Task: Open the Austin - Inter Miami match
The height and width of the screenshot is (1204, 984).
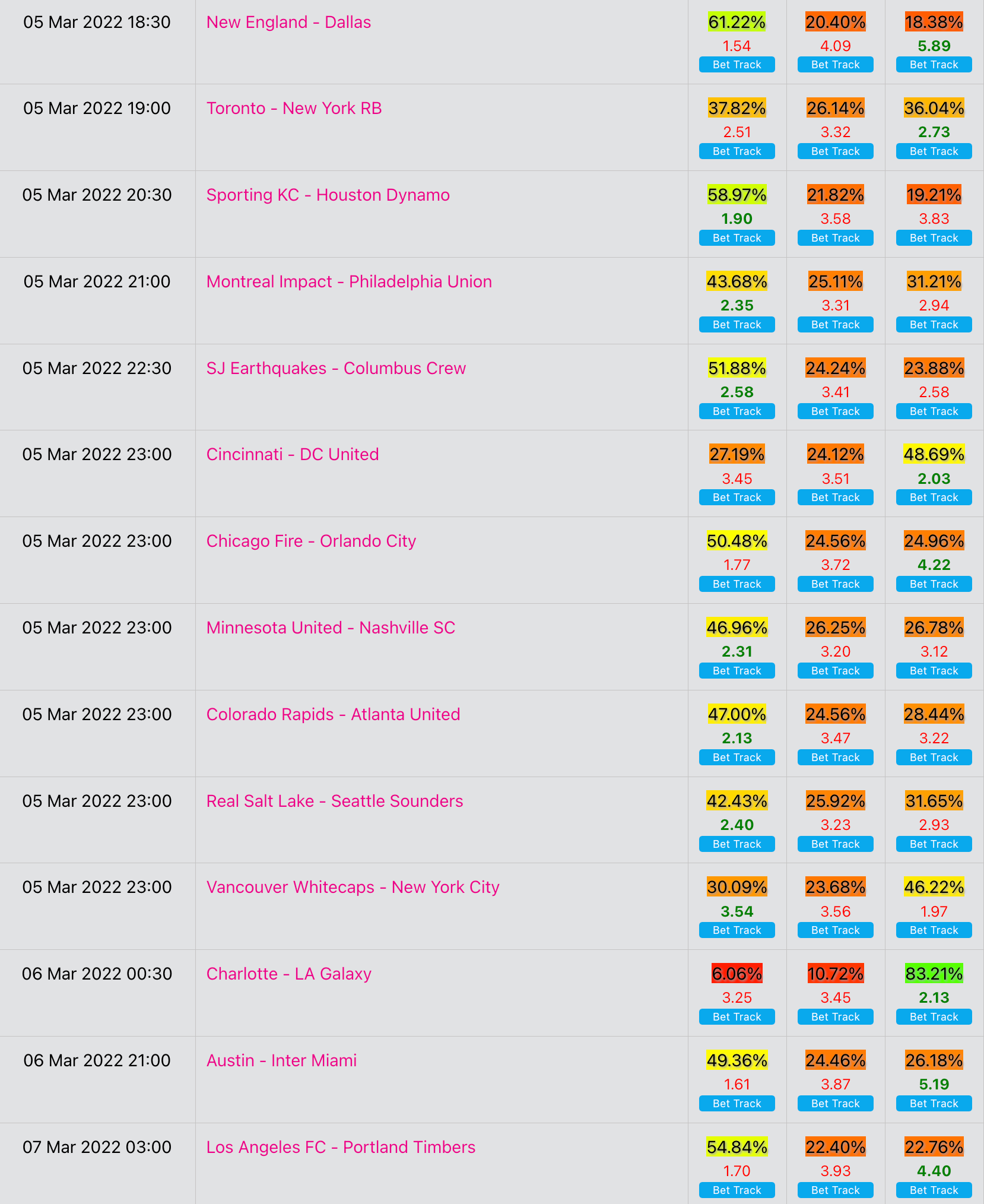Action: pyautogui.click(x=281, y=1061)
